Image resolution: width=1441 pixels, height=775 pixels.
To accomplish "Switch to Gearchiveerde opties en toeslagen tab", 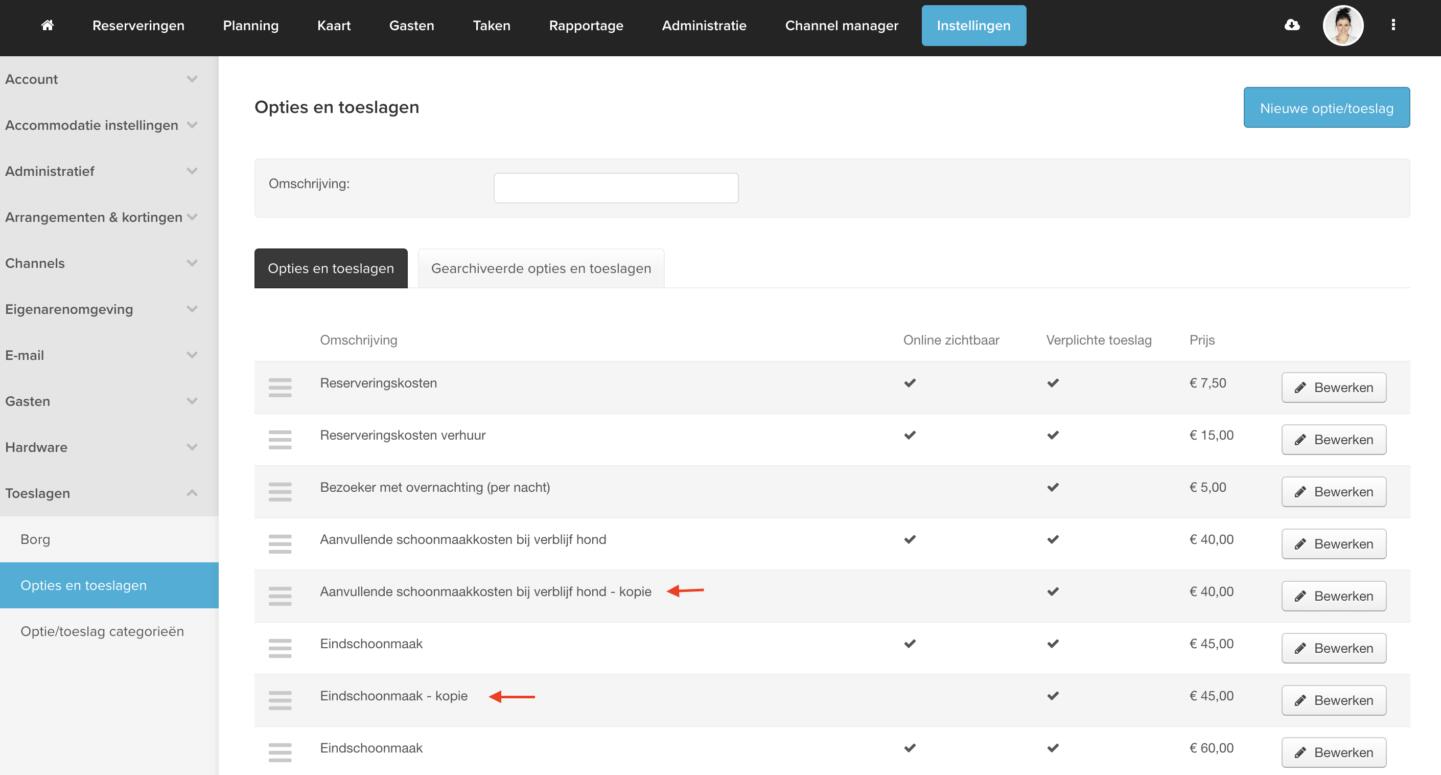I will 541,268.
